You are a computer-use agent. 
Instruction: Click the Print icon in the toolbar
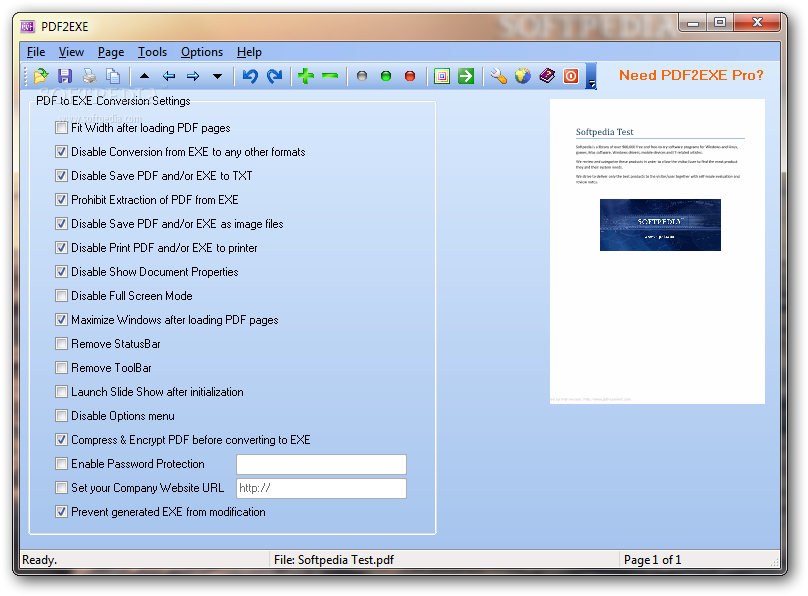coord(90,76)
